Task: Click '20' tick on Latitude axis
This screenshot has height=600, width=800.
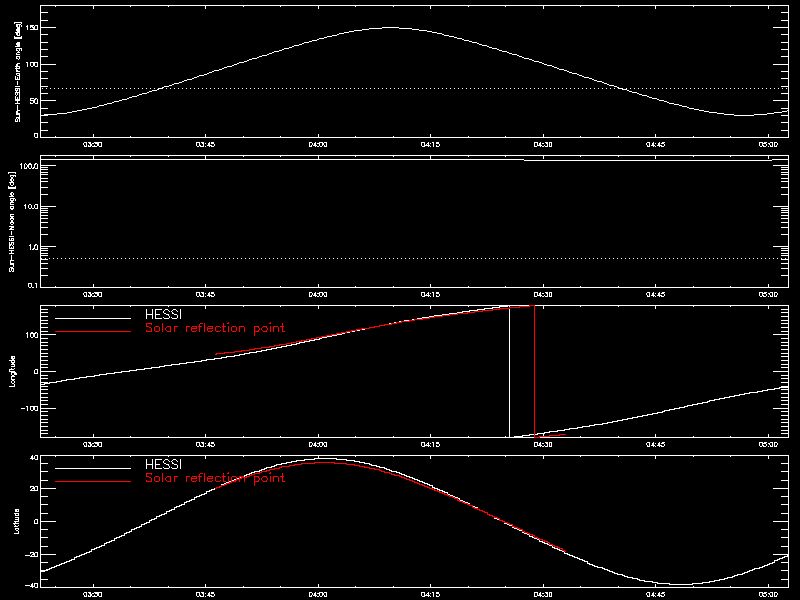Action: click(x=34, y=489)
